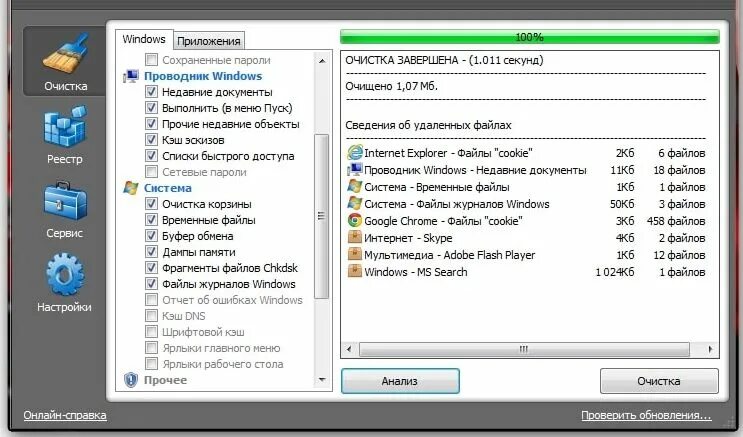Click the results horizontal scrollbar thumb
Screen dimensions: 743x437
[x=524, y=349]
